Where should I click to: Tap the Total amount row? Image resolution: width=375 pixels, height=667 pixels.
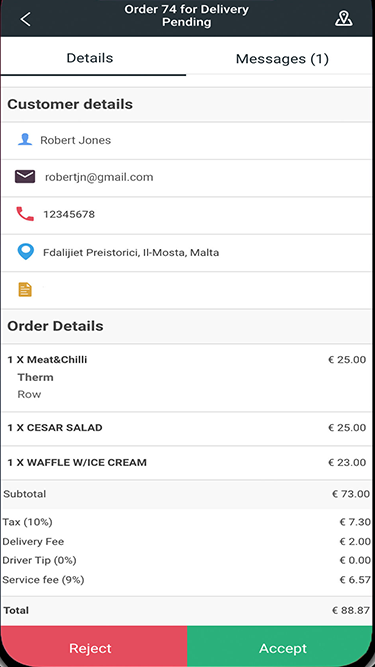point(187,610)
